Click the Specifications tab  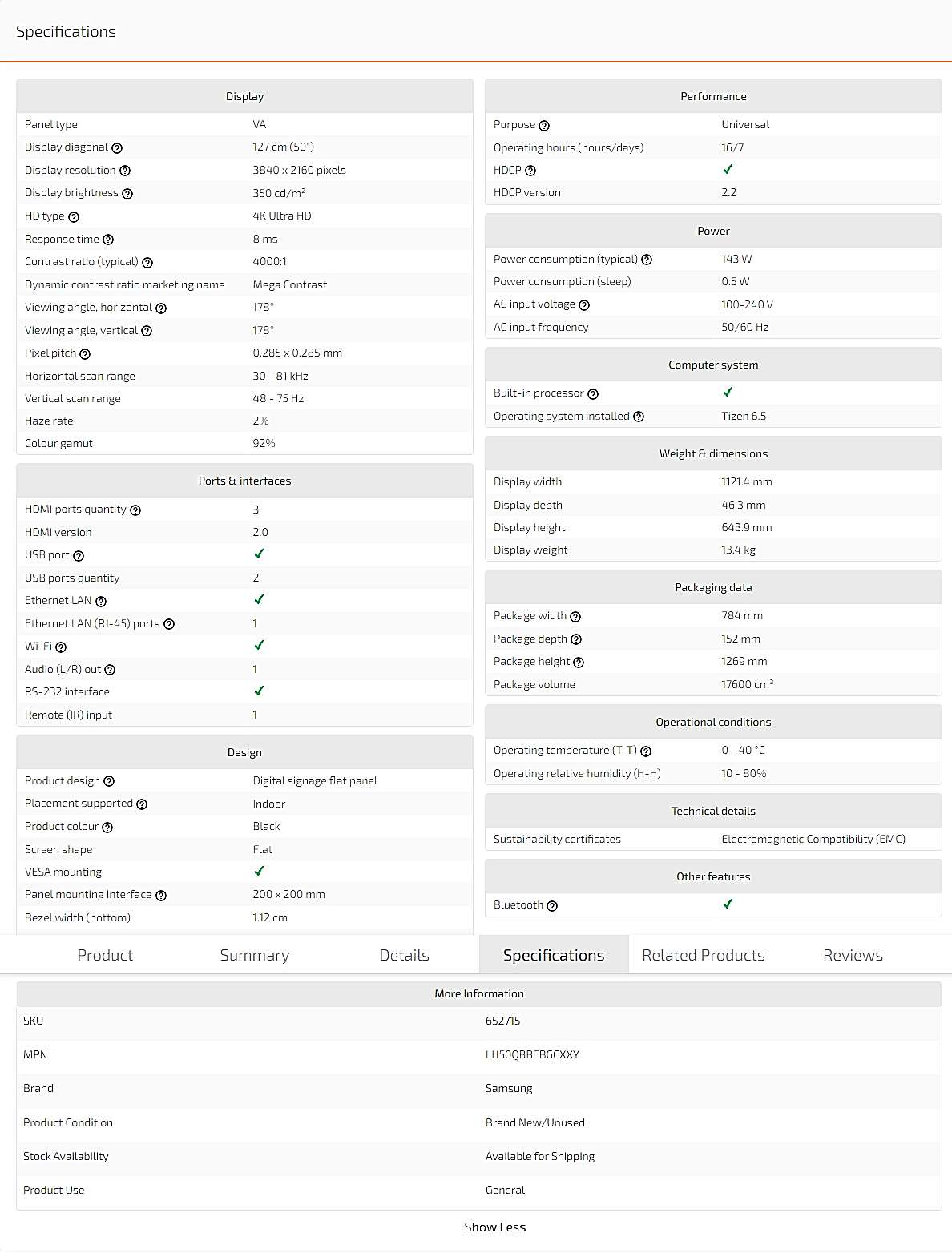tap(554, 955)
